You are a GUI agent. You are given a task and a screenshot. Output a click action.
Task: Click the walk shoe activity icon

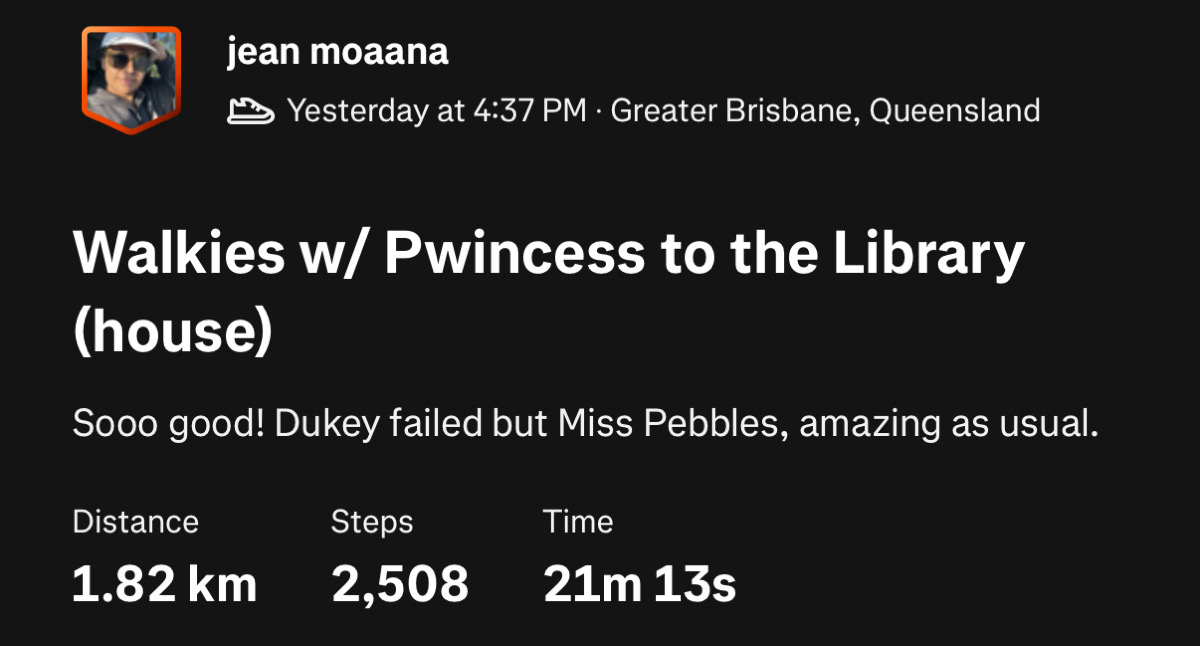[x=250, y=110]
